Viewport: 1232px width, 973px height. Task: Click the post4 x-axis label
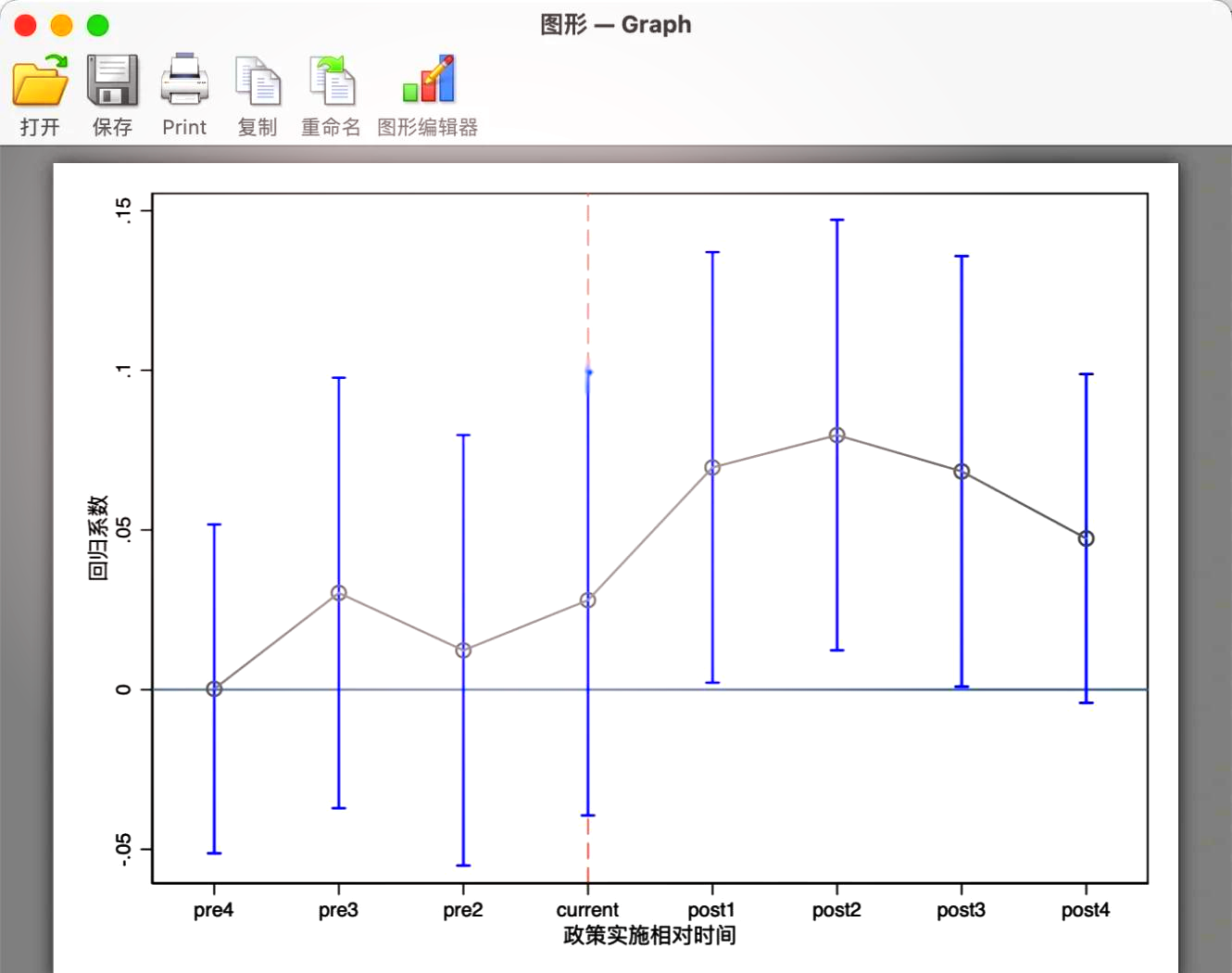1086,910
